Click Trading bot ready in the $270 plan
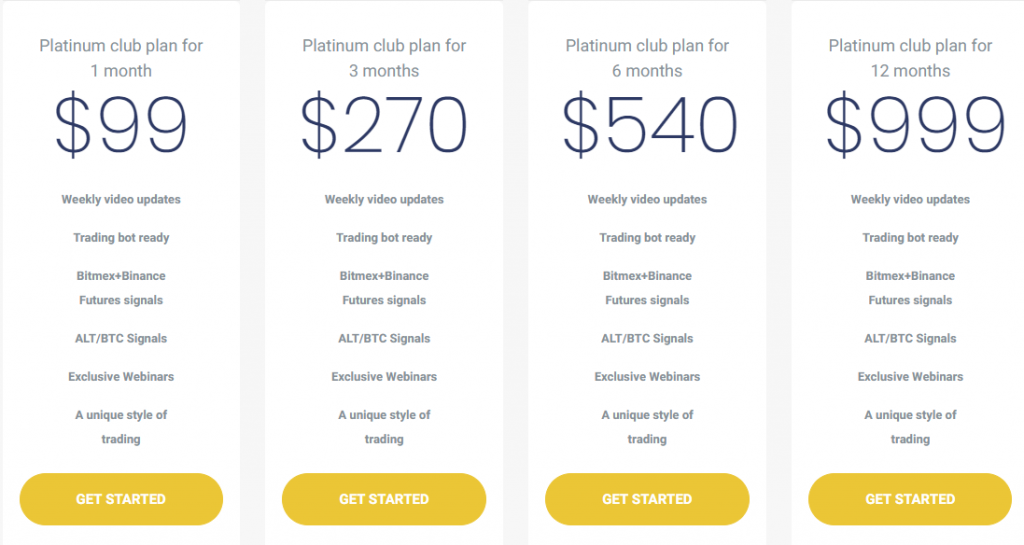This screenshot has width=1024, height=545. 384,238
